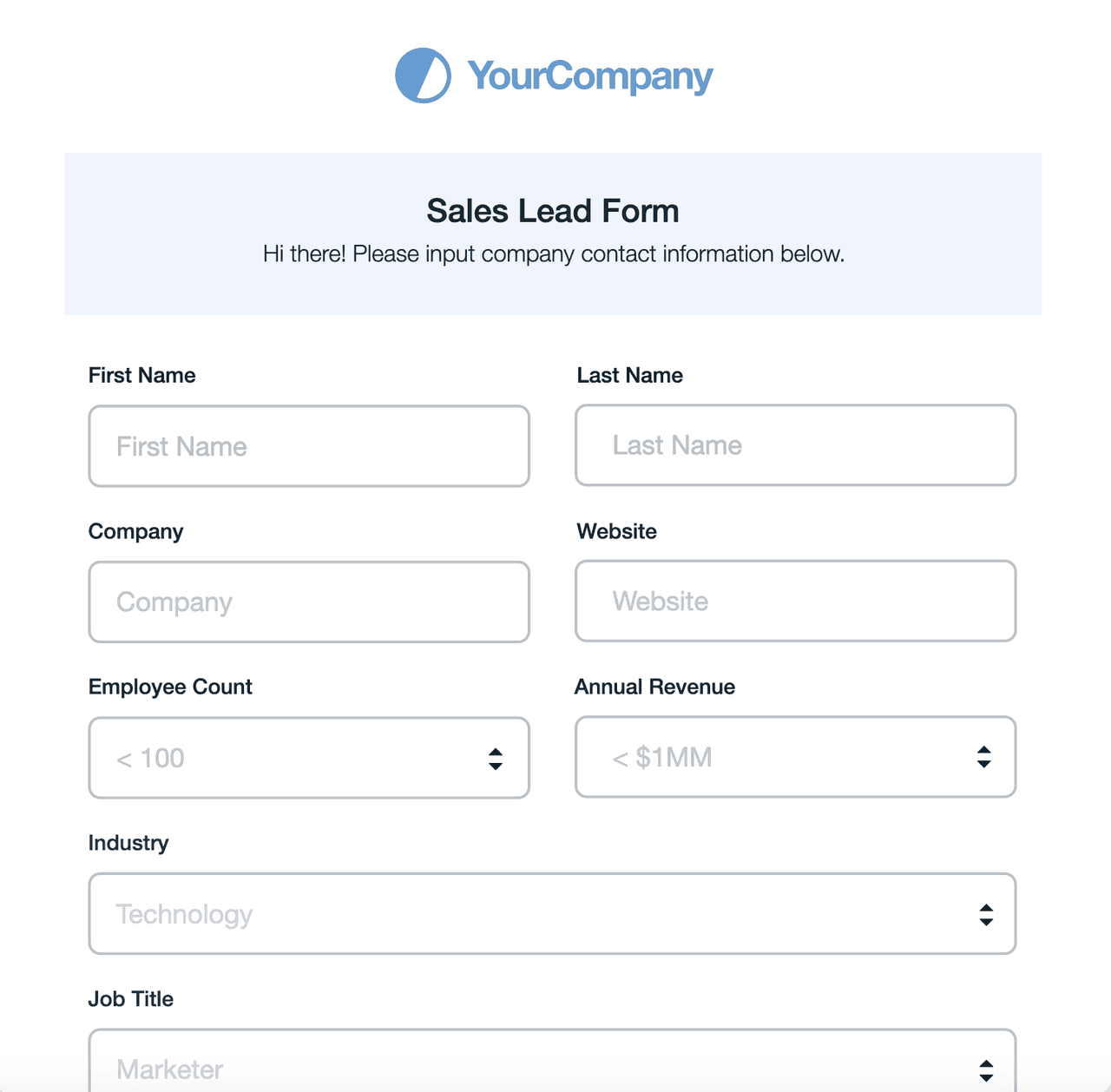The image size is (1111, 1092).
Task: Click the Employee Count stepper arrows
Action: (x=495, y=758)
